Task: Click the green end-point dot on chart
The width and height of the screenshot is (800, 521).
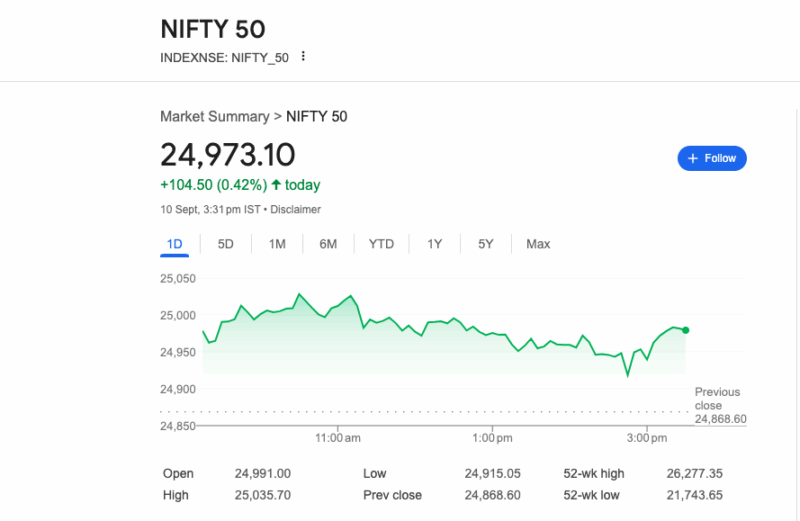Action: [685, 330]
